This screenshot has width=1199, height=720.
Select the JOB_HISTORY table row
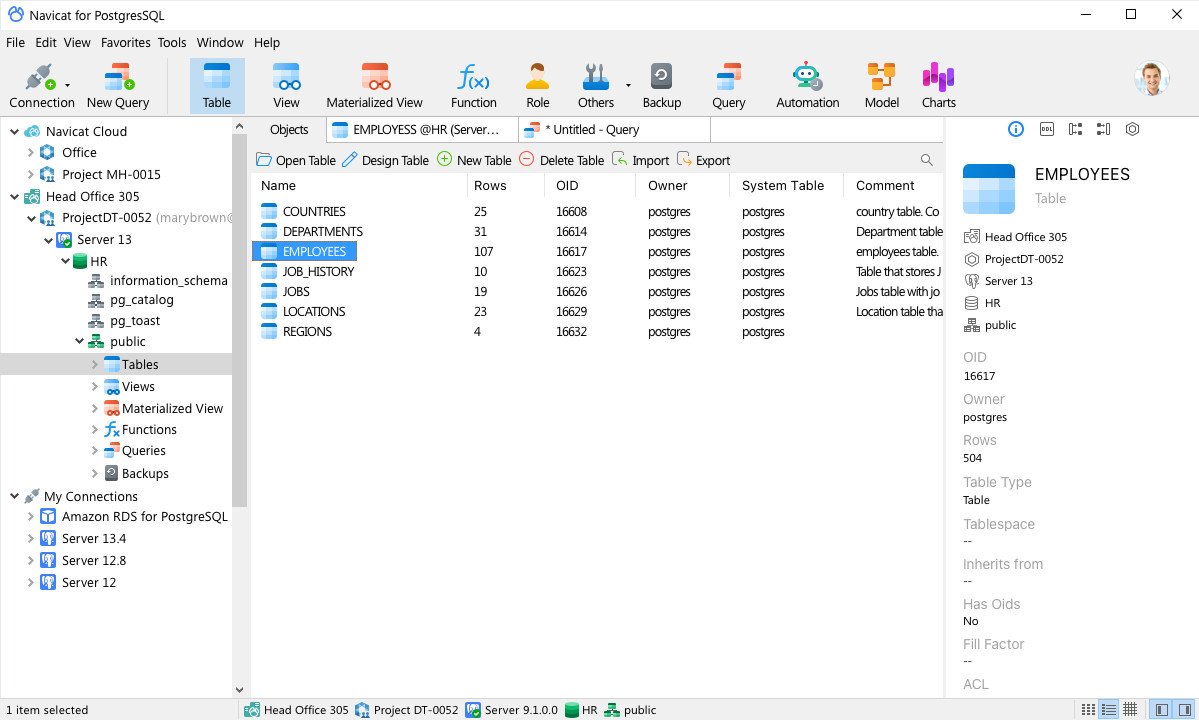point(318,272)
